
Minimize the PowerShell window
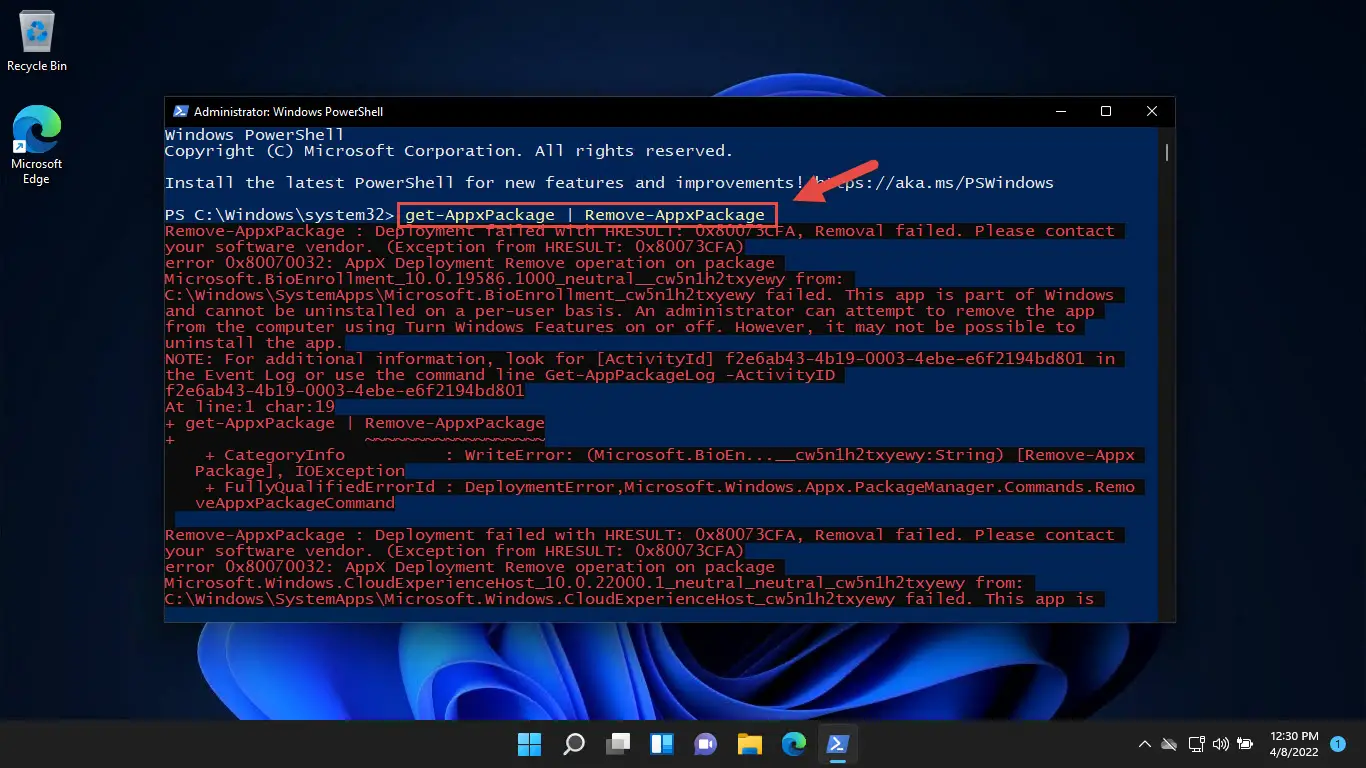pos(1060,111)
